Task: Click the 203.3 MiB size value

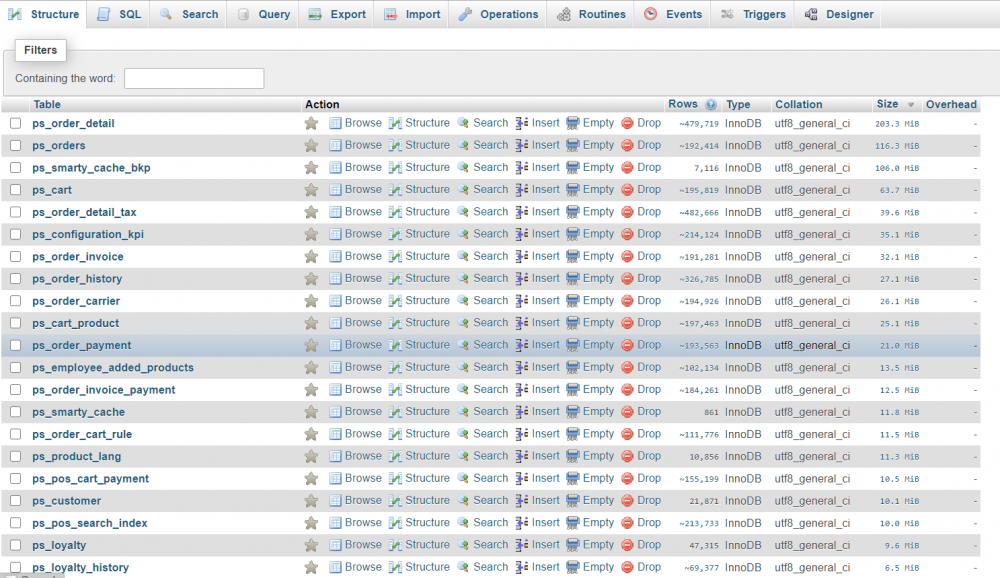Action: [x=897, y=124]
